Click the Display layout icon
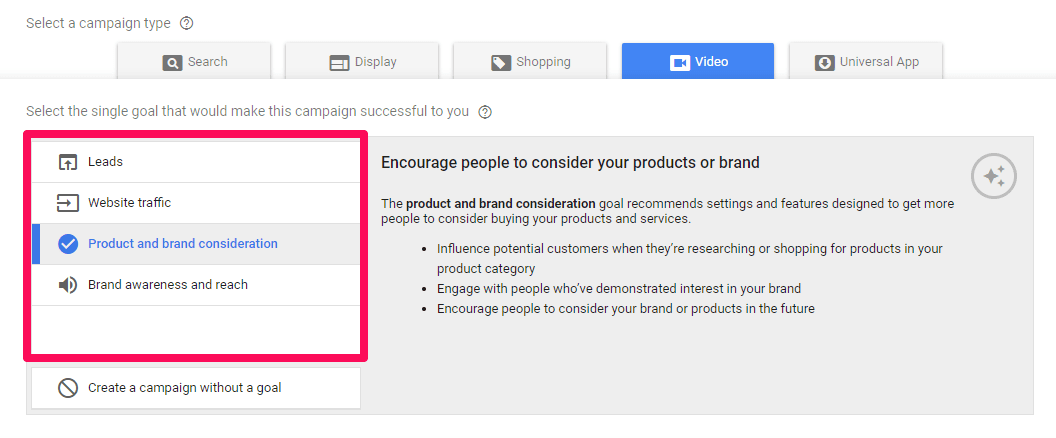Screen dimensions: 1056x438 click(339, 63)
